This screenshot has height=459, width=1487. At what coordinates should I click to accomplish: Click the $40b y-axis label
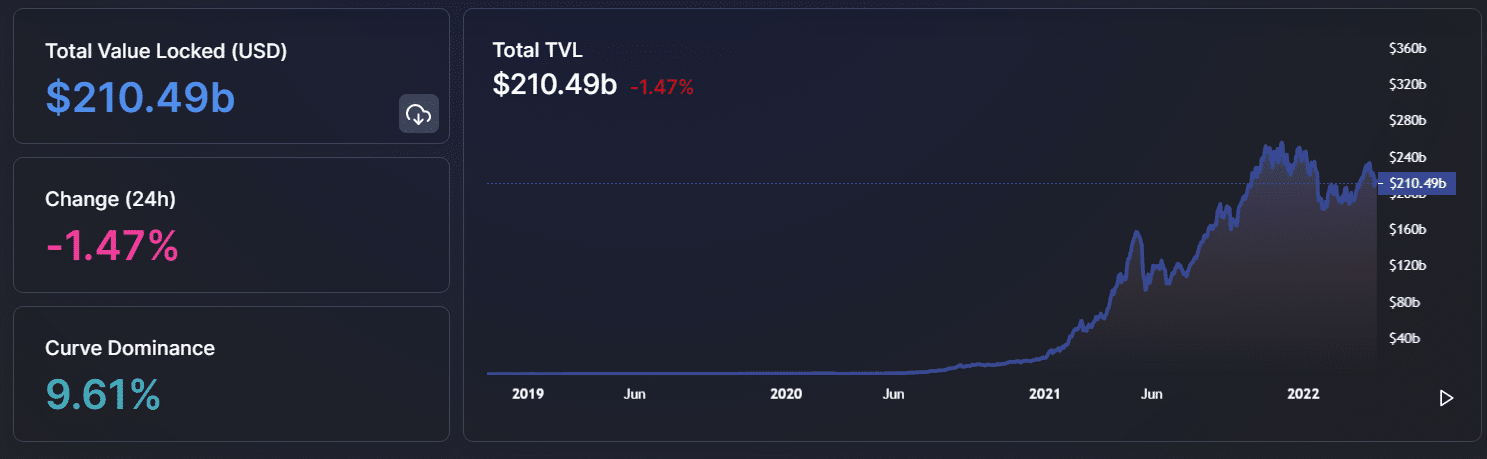1404,338
